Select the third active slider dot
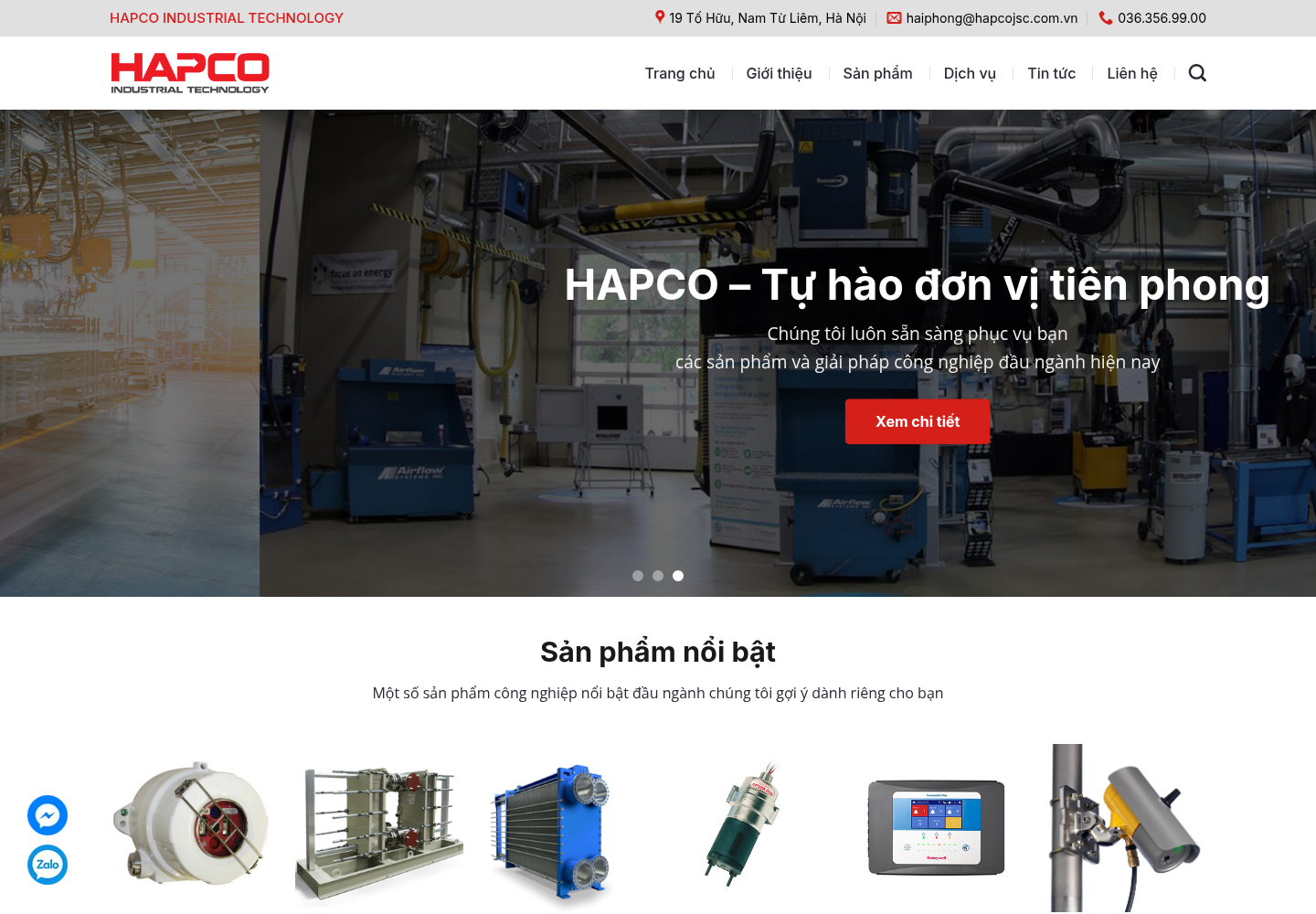1316x914 pixels. [x=678, y=576]
